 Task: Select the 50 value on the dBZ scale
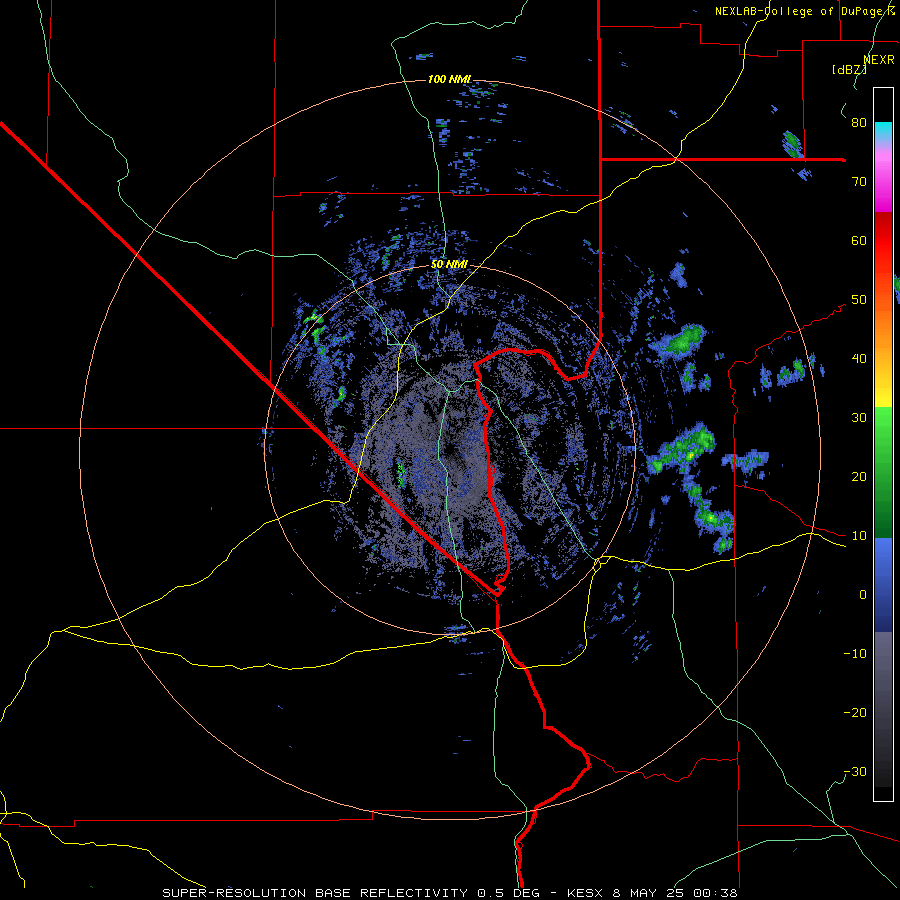tap(859, 300)
